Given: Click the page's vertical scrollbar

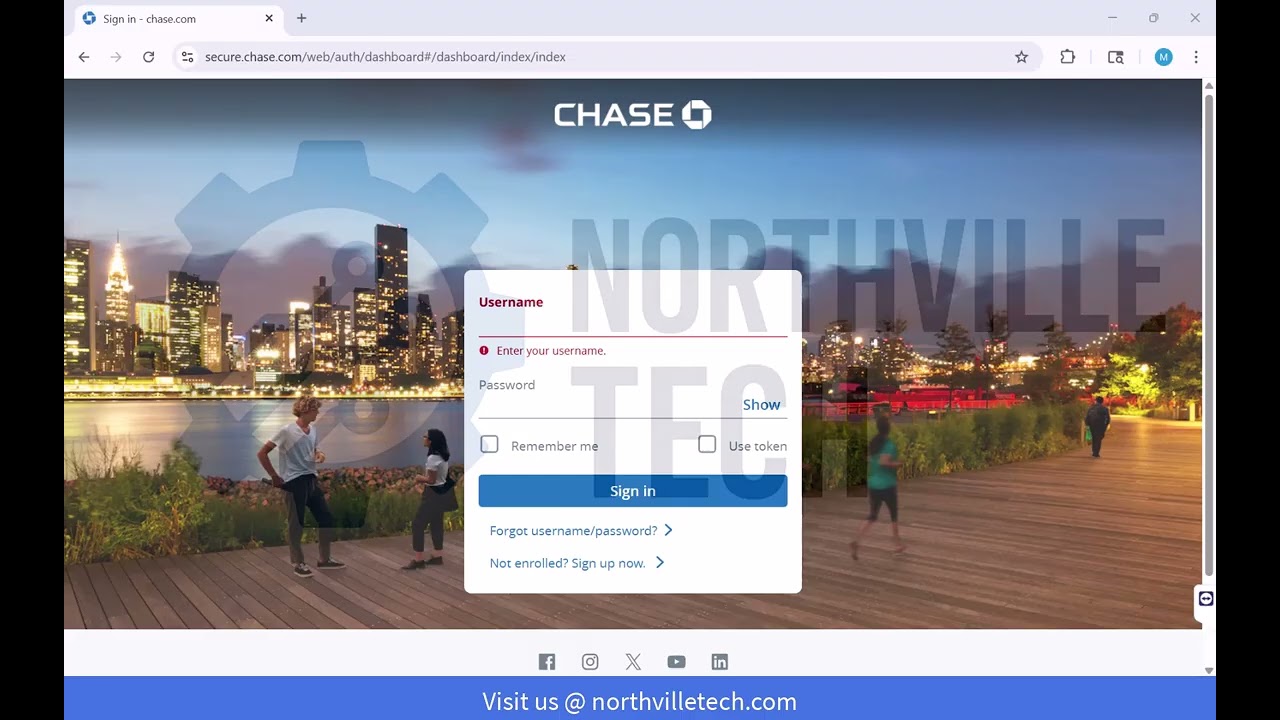Looking at the screenshot, I should point(1209,335).
